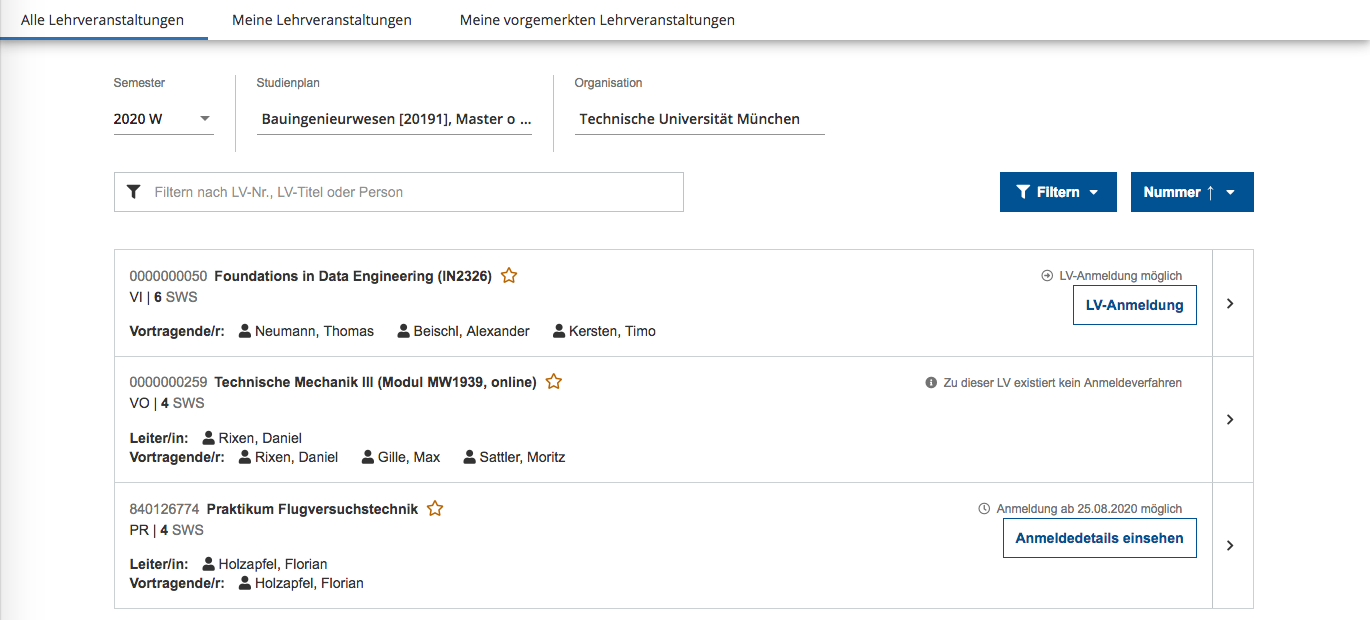Toggle star for Technische Mechanik III
The image size is (1370, 620).
click(x=554, y=382)
